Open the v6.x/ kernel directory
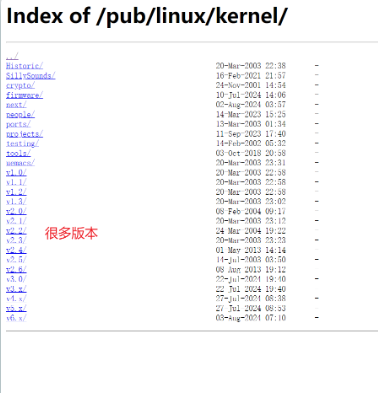Image resolution: width=378 pixels, height=393 pixels. pos(16,318)
